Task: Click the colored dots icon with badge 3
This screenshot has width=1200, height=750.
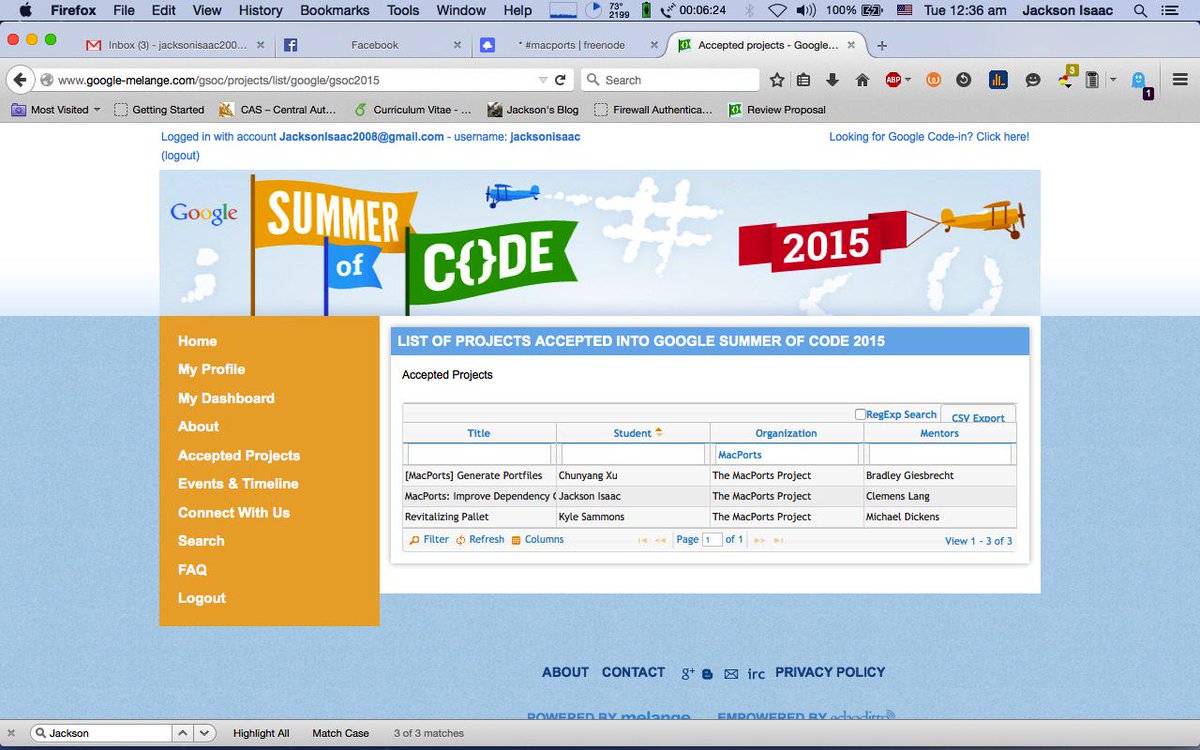Action: (x=1066, y=78)
